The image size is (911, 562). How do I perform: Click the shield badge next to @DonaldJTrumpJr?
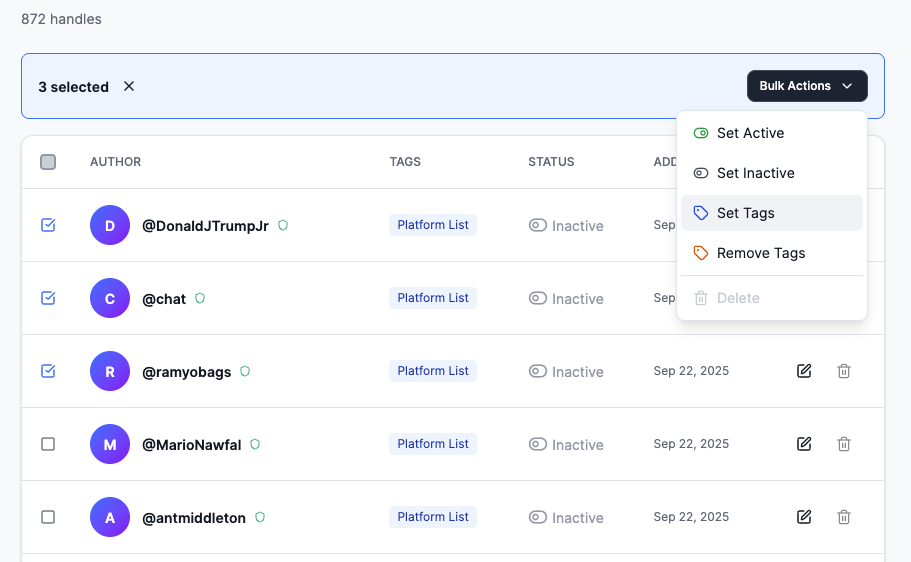coord(283,225)
